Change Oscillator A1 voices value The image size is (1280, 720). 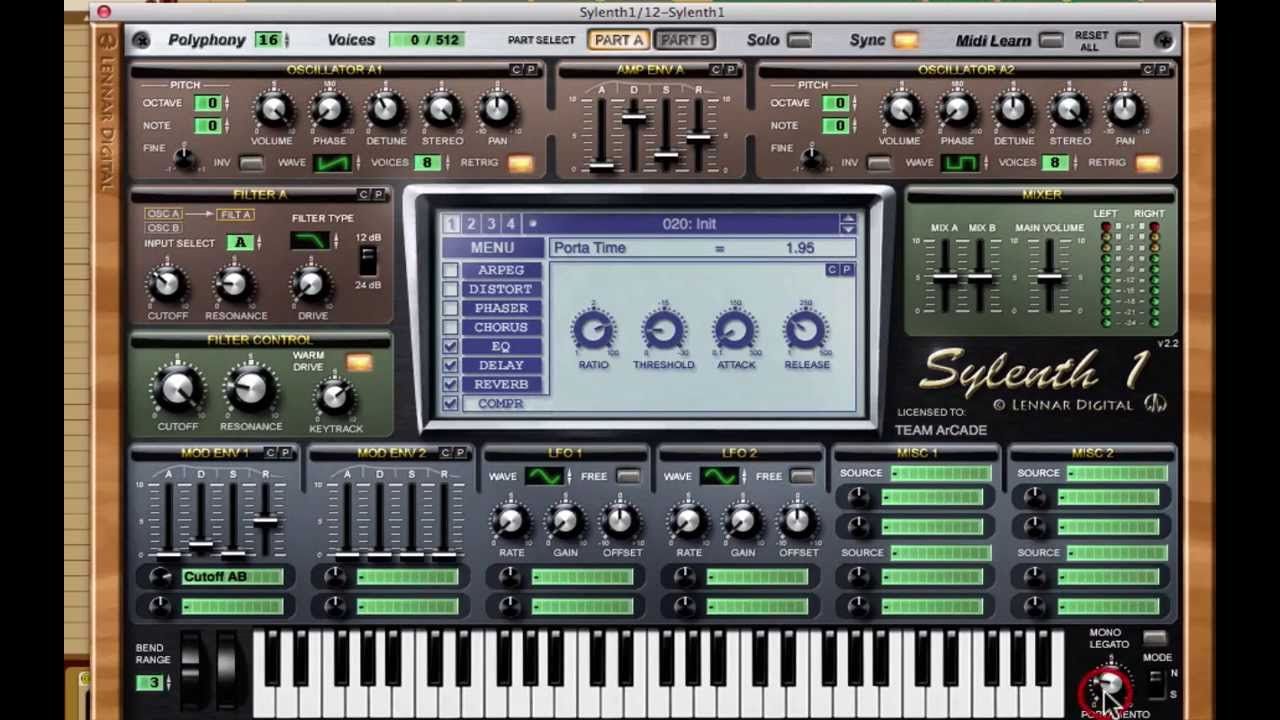pyautogui.click(x=428, y=163)
